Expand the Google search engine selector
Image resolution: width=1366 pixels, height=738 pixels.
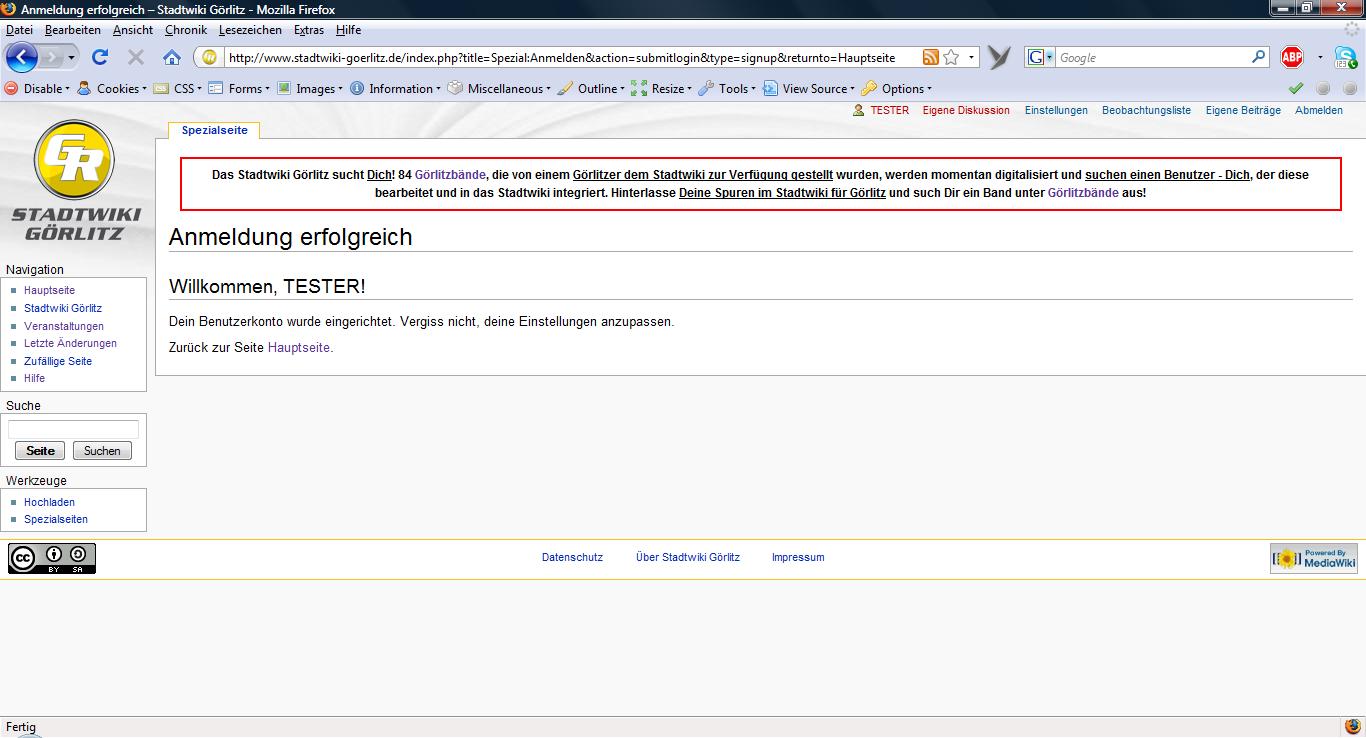tap(1040, 58)
